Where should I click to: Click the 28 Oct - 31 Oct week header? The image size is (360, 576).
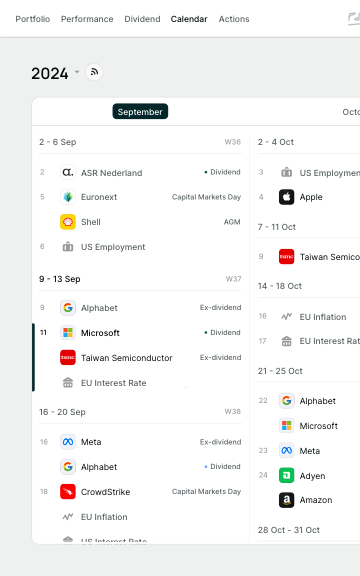289,530
